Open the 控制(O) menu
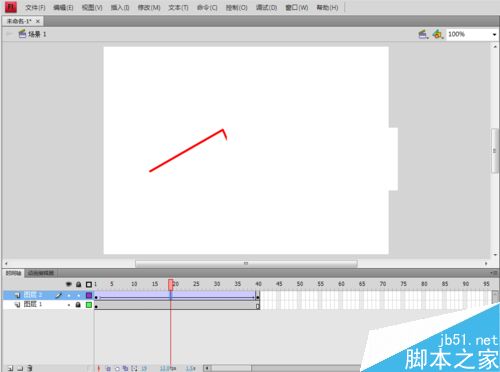 [236, 7]
